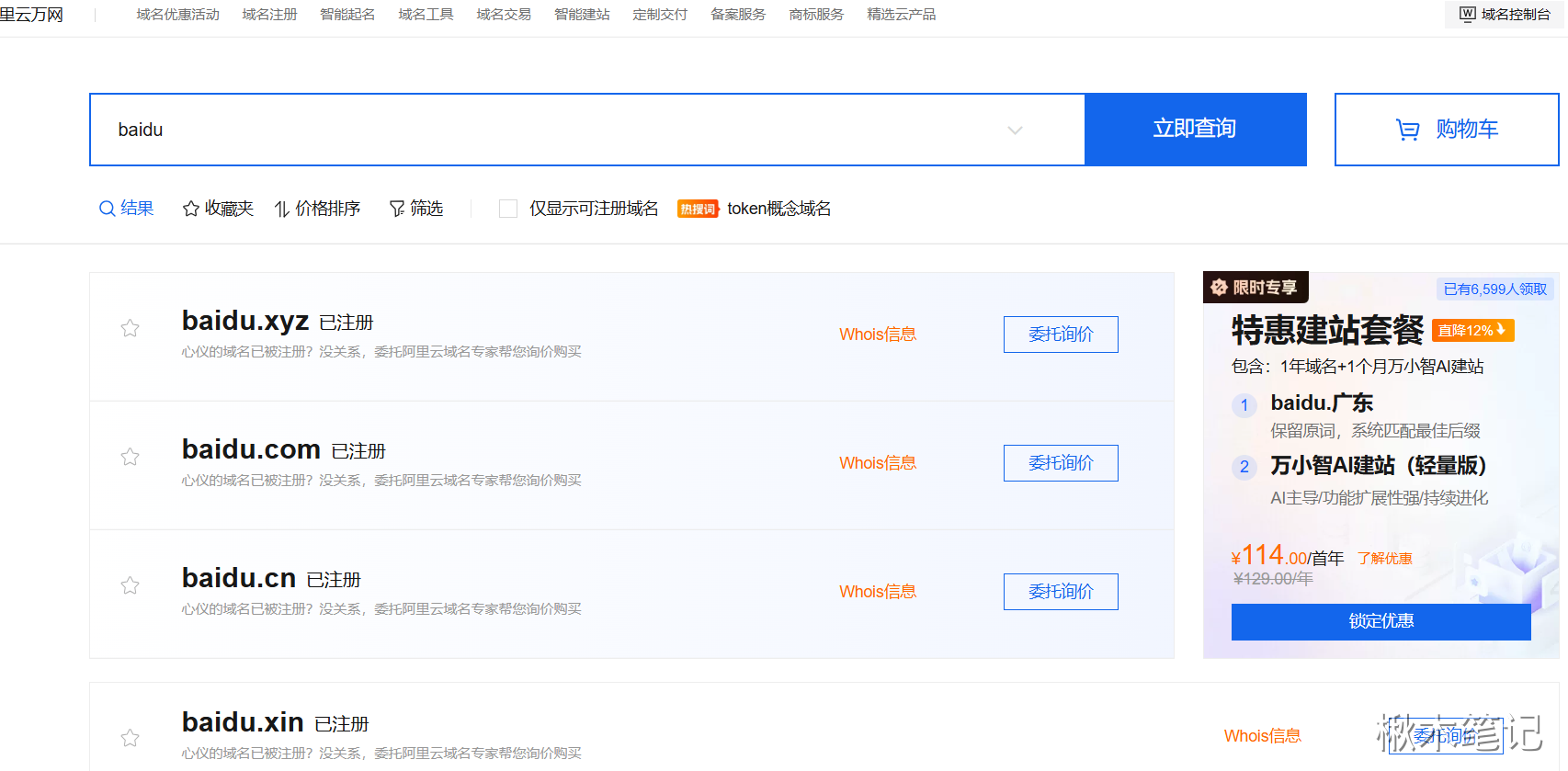The height and width of the screenshot is (771, 1568).
Task: Click the baidu.cn domain name
Action: coord(239,578)
